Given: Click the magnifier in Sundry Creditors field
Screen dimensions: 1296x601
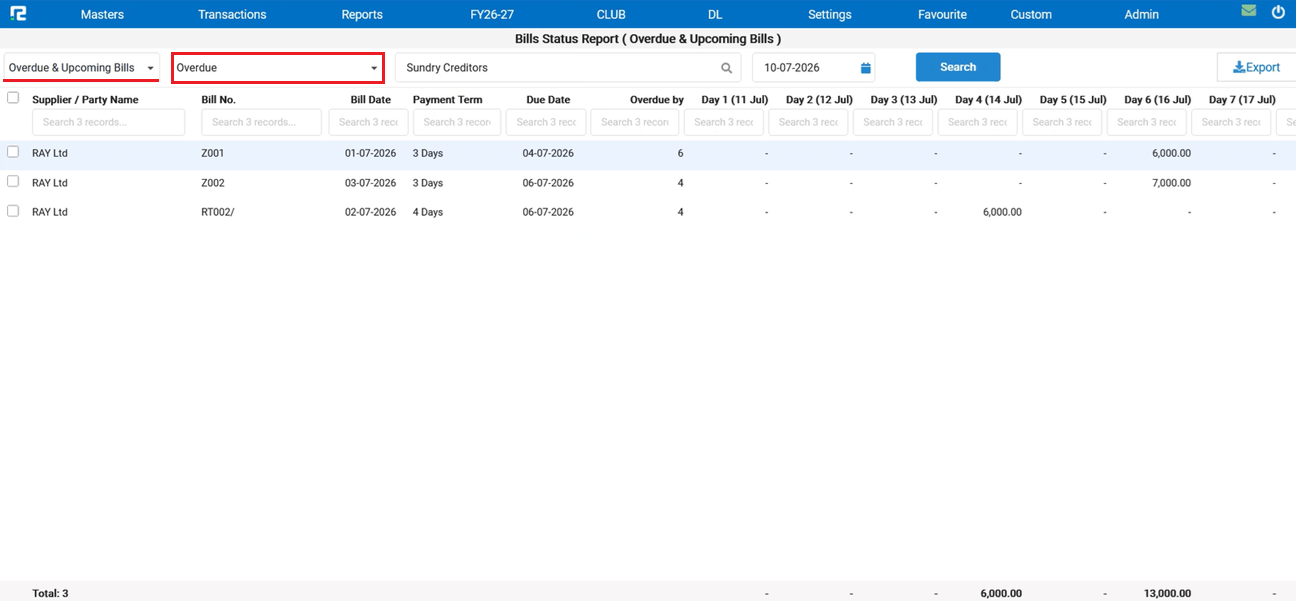Looking at the screenshot, I should pos(727,68).
